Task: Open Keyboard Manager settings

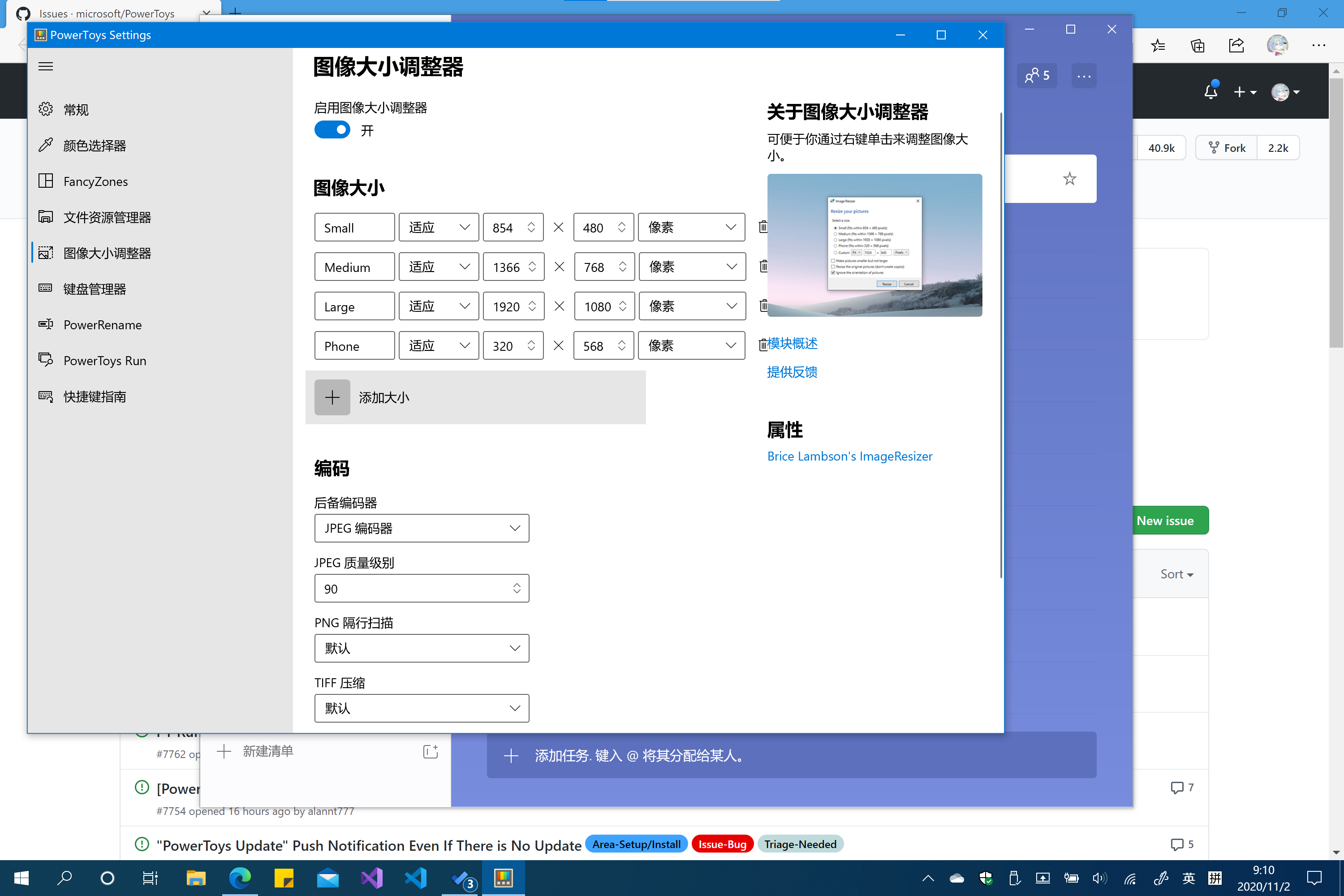Action: pos(94,289)
